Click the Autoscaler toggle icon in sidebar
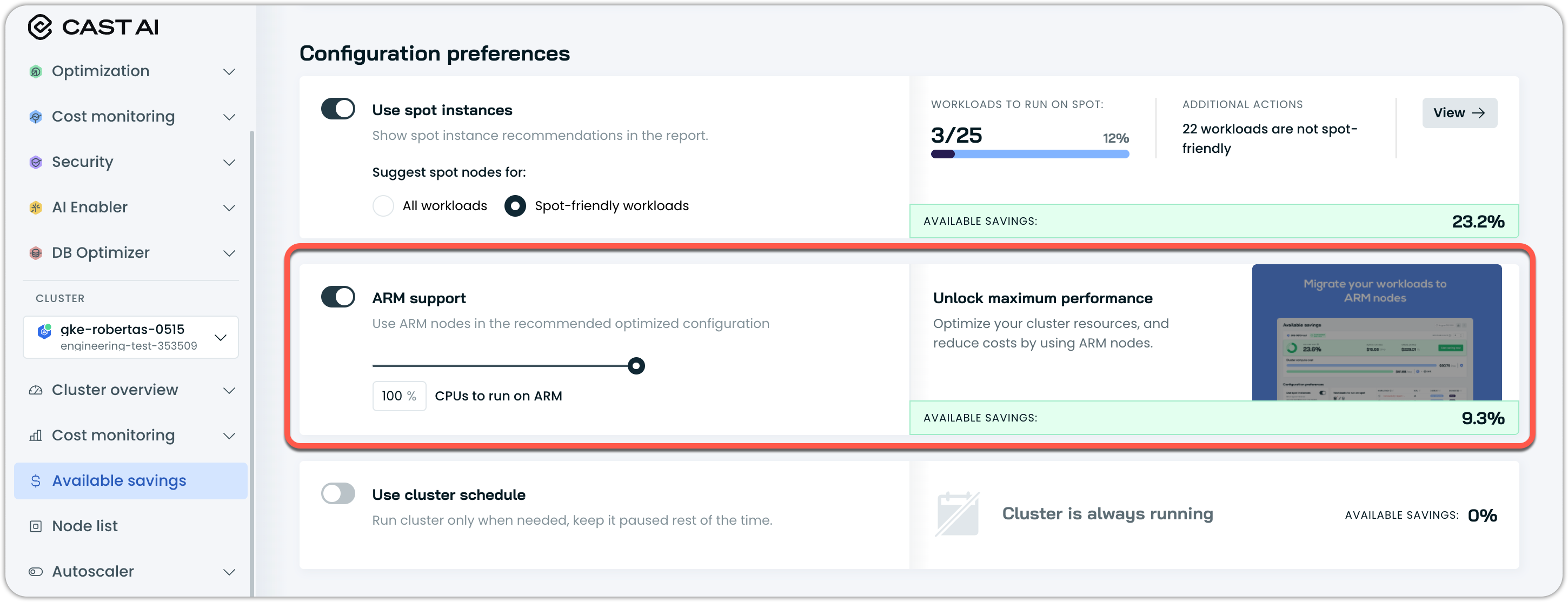Screen dimensions: 1568x602 click(x=36, y=572)
